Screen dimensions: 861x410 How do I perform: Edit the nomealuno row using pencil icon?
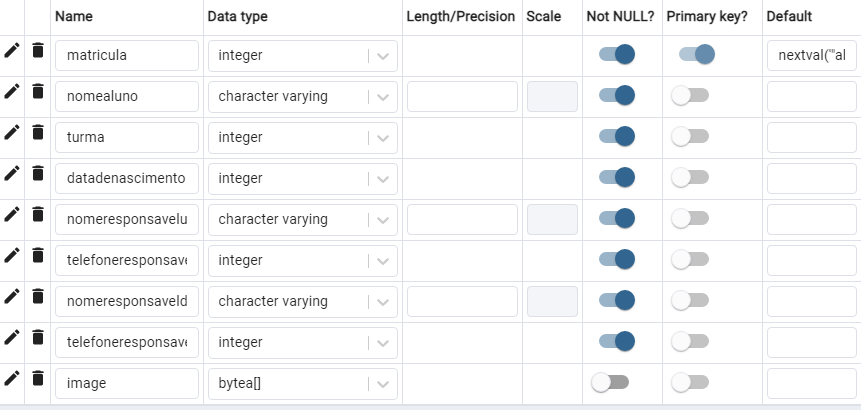(x=12, y=91)
